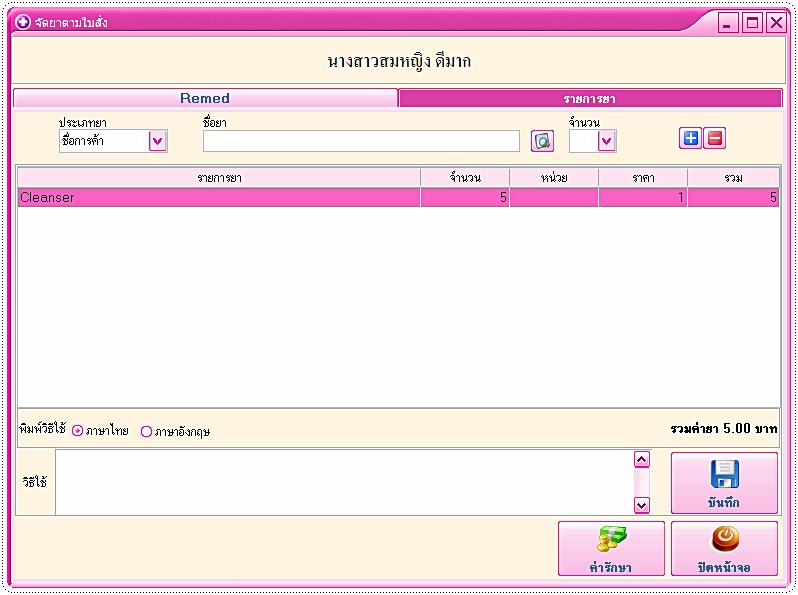Switch to the Remed tab
The width and height of the screenshot is (798, 595).
click(x=205, y=98)
